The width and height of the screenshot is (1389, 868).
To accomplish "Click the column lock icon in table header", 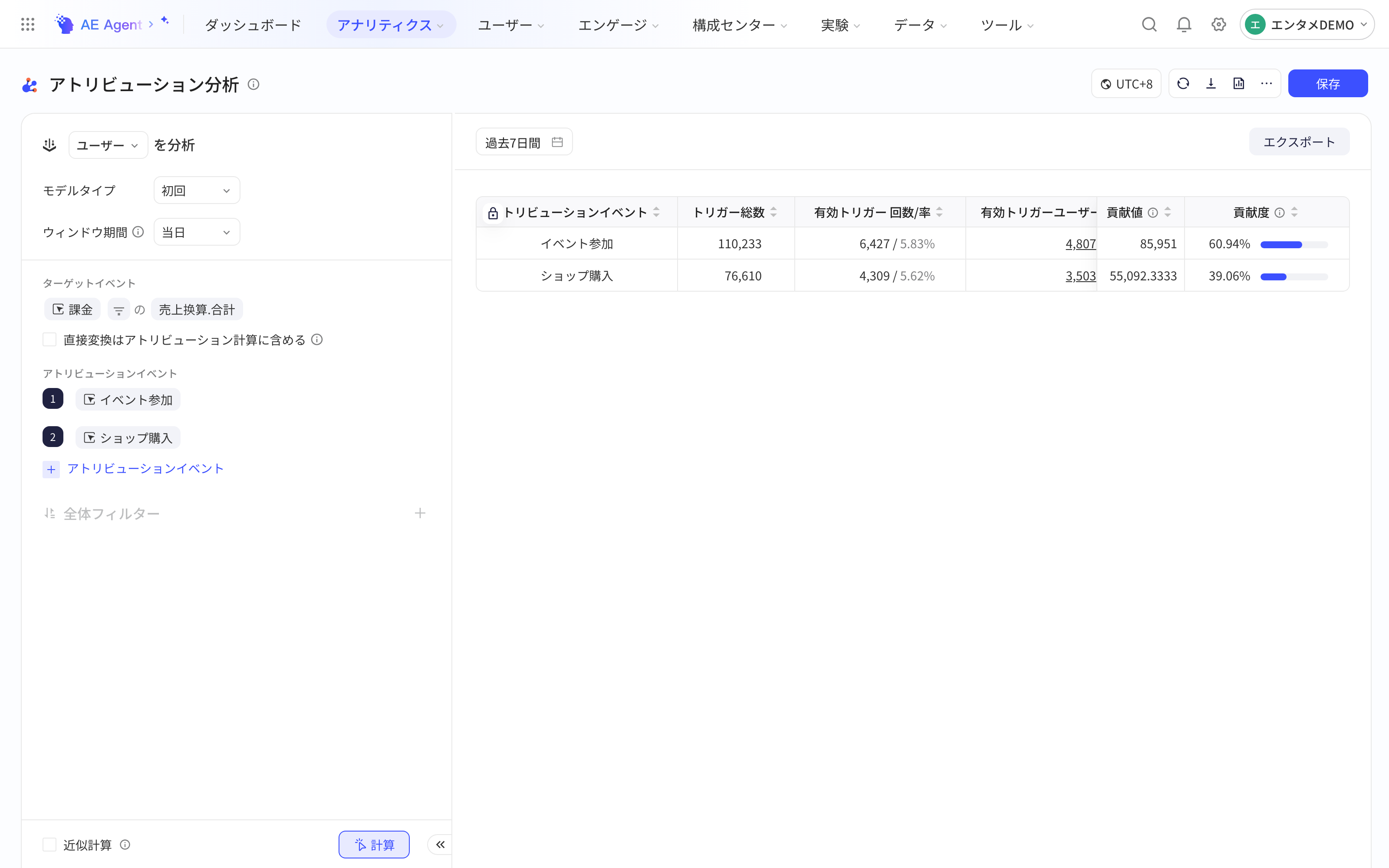I will pyautogui.click(x=493, y=213).
